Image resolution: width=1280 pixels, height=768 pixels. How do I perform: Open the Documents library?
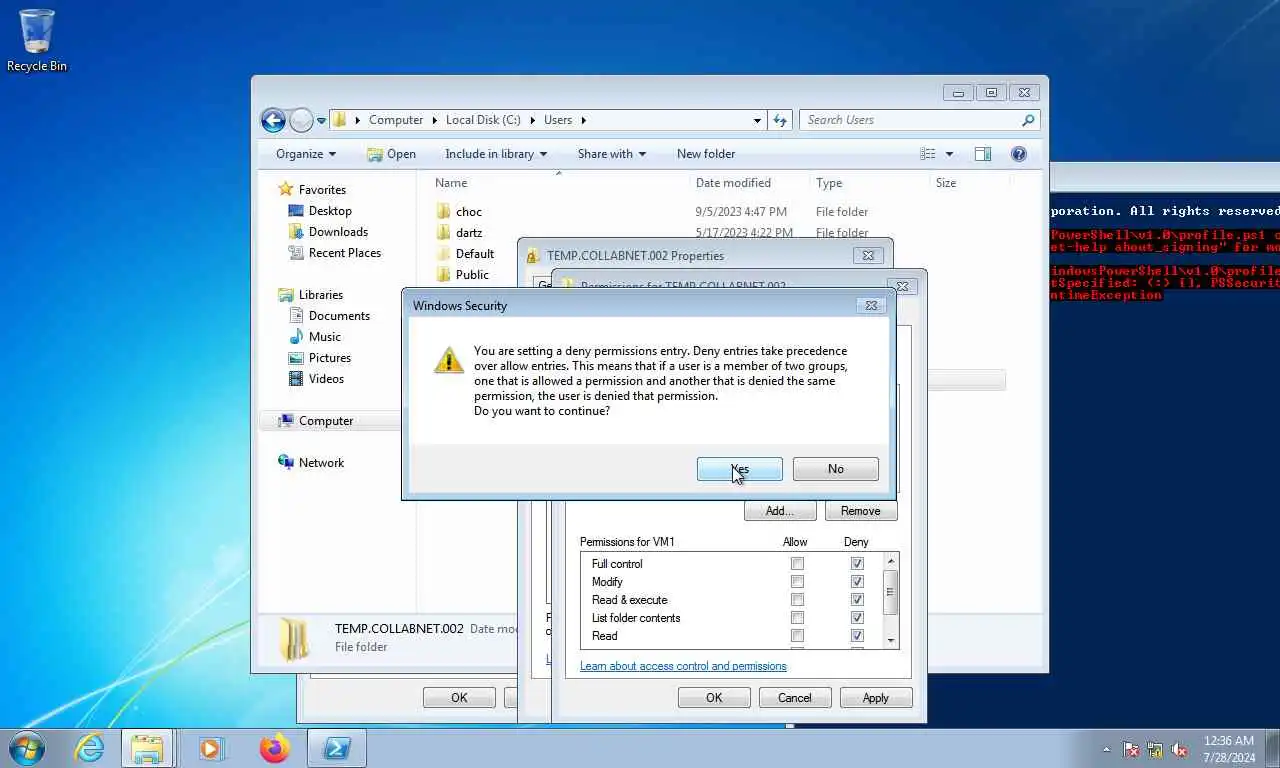(x=339, y=316)
